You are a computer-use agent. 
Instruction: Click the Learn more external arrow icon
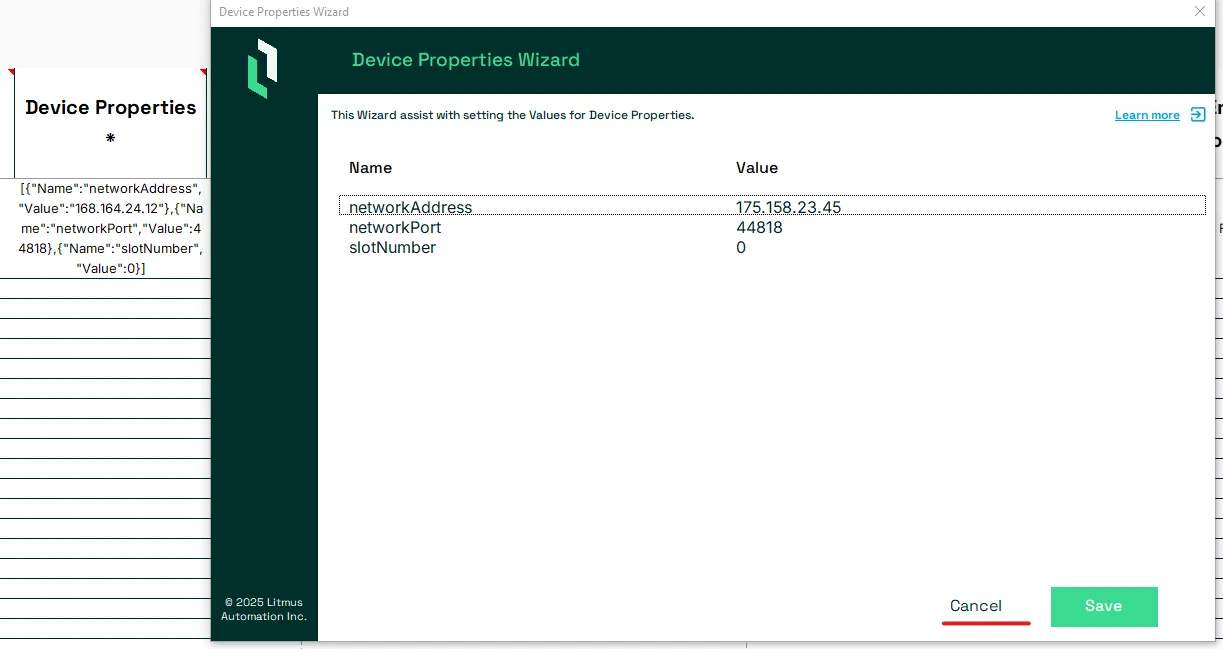(1198, 115)
